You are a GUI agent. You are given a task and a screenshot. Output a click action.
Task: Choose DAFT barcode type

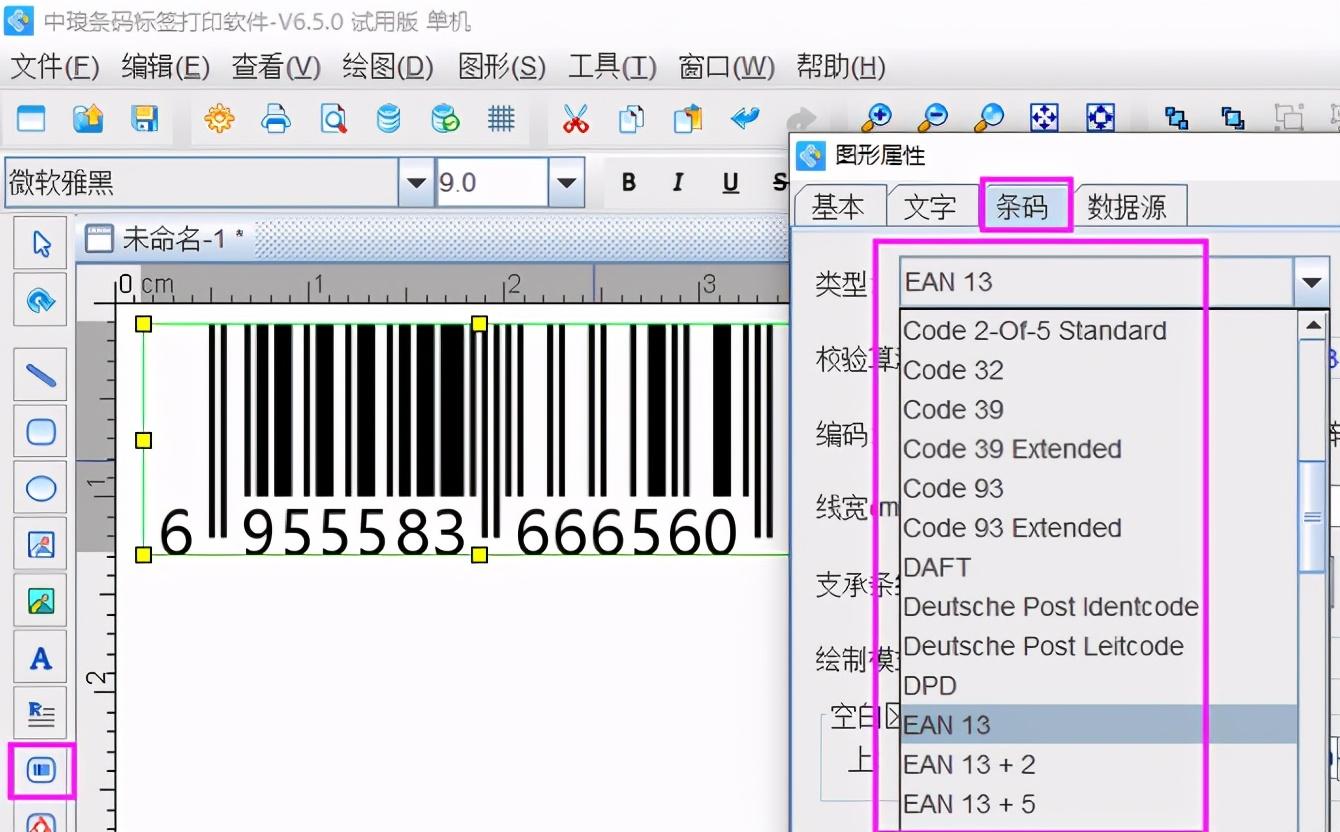[x=1098, y=567]
